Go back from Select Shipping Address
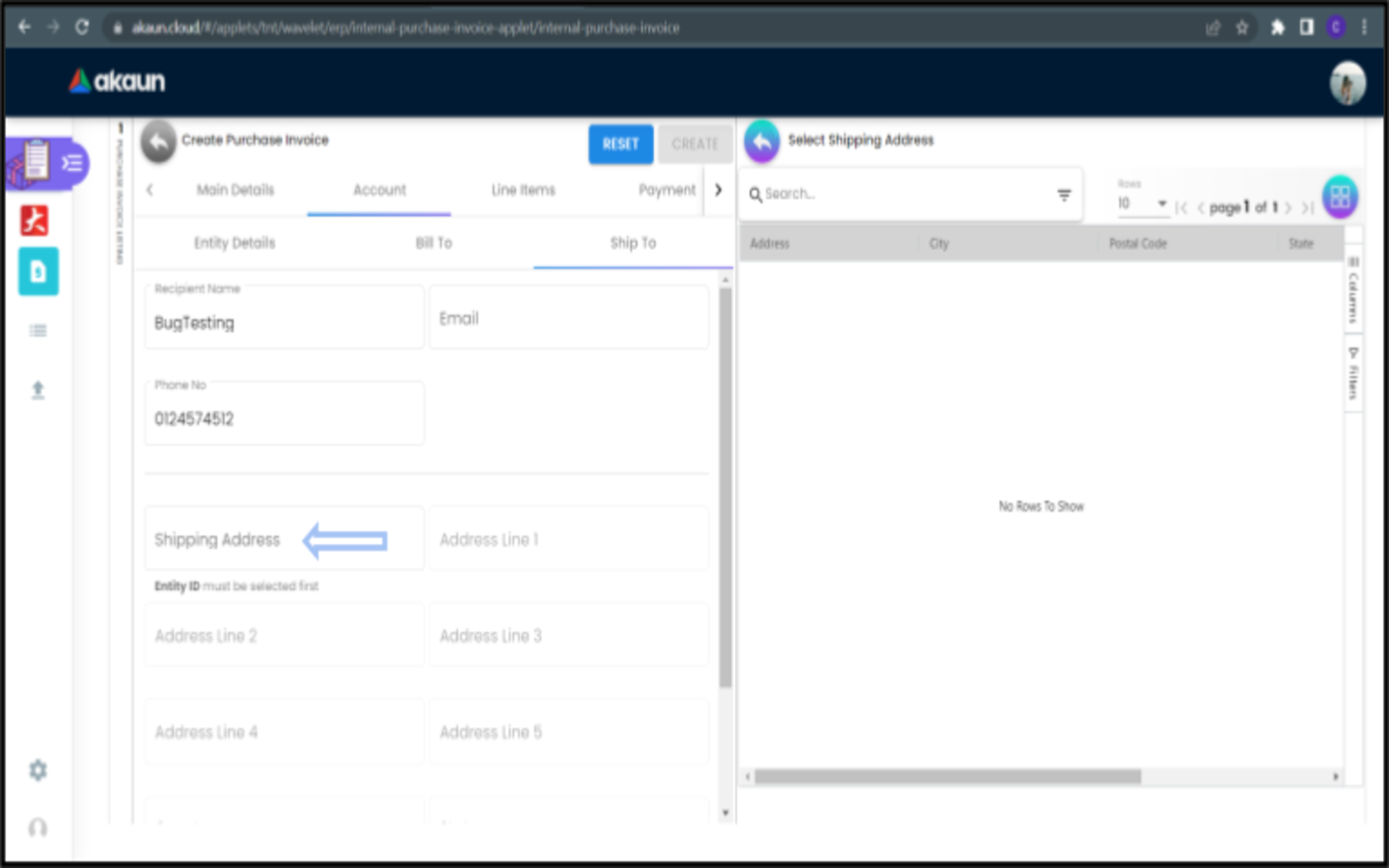 coord(762,142)
